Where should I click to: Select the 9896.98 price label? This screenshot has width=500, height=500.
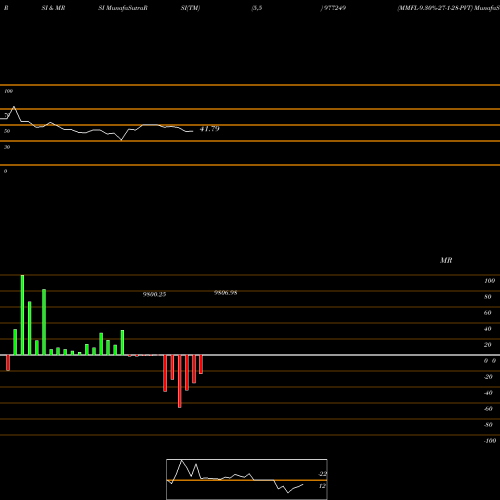(x=226, y=293)
